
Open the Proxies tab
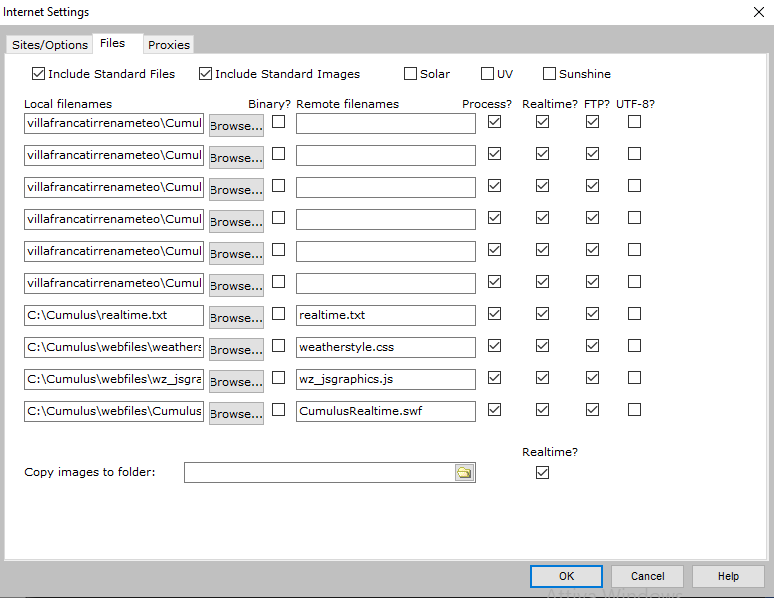pos(168,45)
